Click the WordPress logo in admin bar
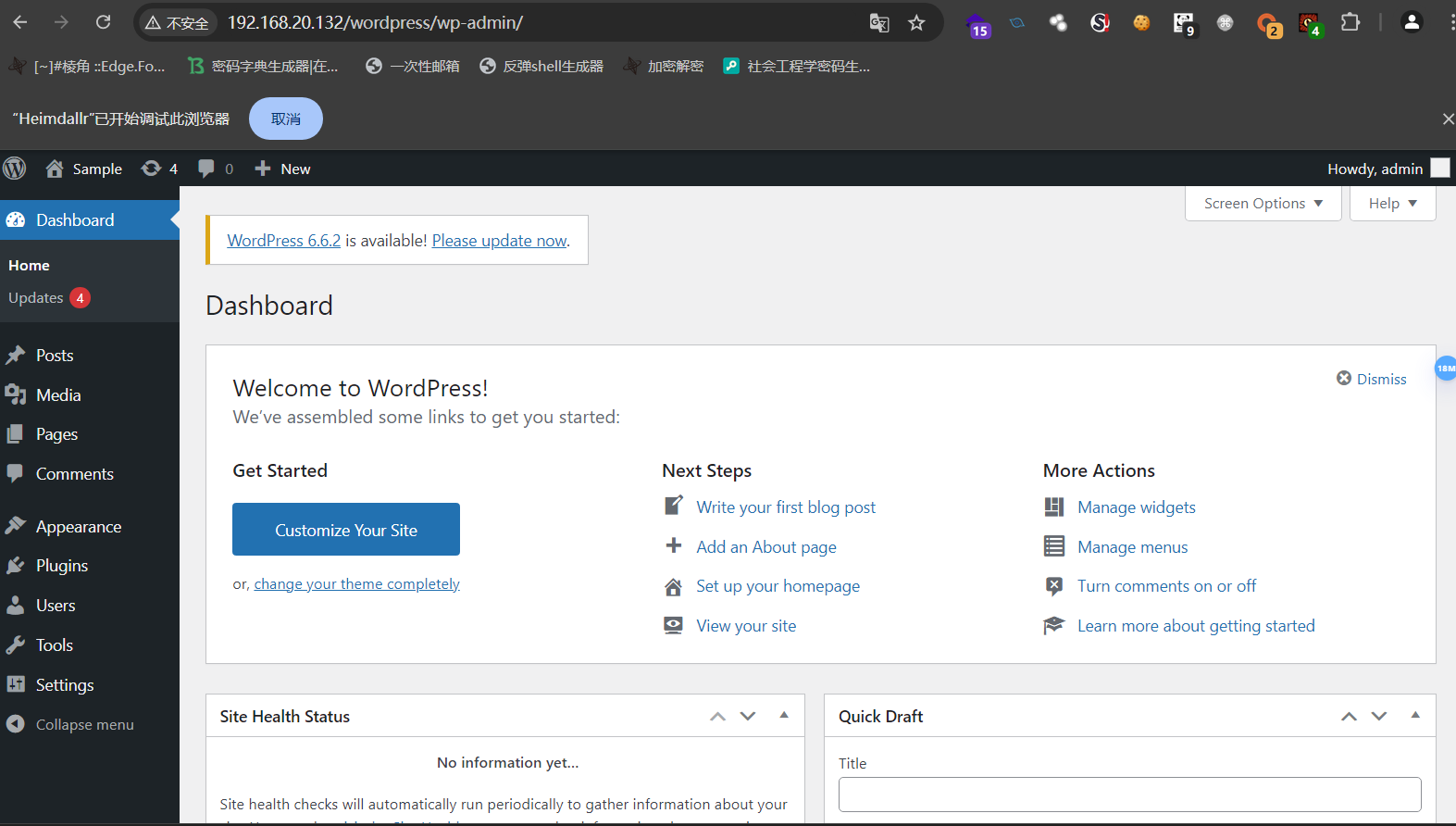The image size is (1456, 826). pos(15,169)
